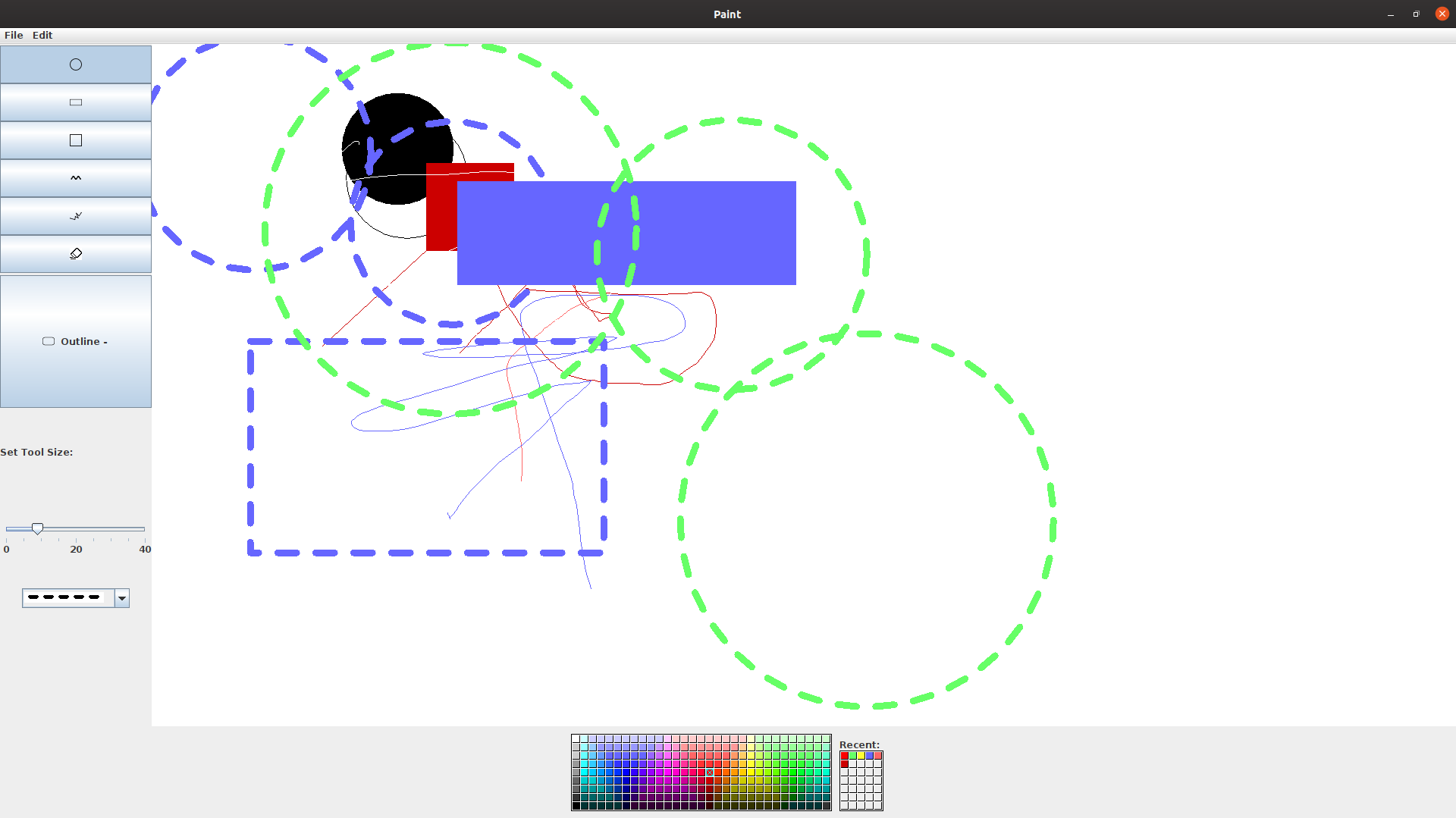Open the line style dropdown arrow
The height and width of the screenshot is (818, 1456).
(121, 598)
